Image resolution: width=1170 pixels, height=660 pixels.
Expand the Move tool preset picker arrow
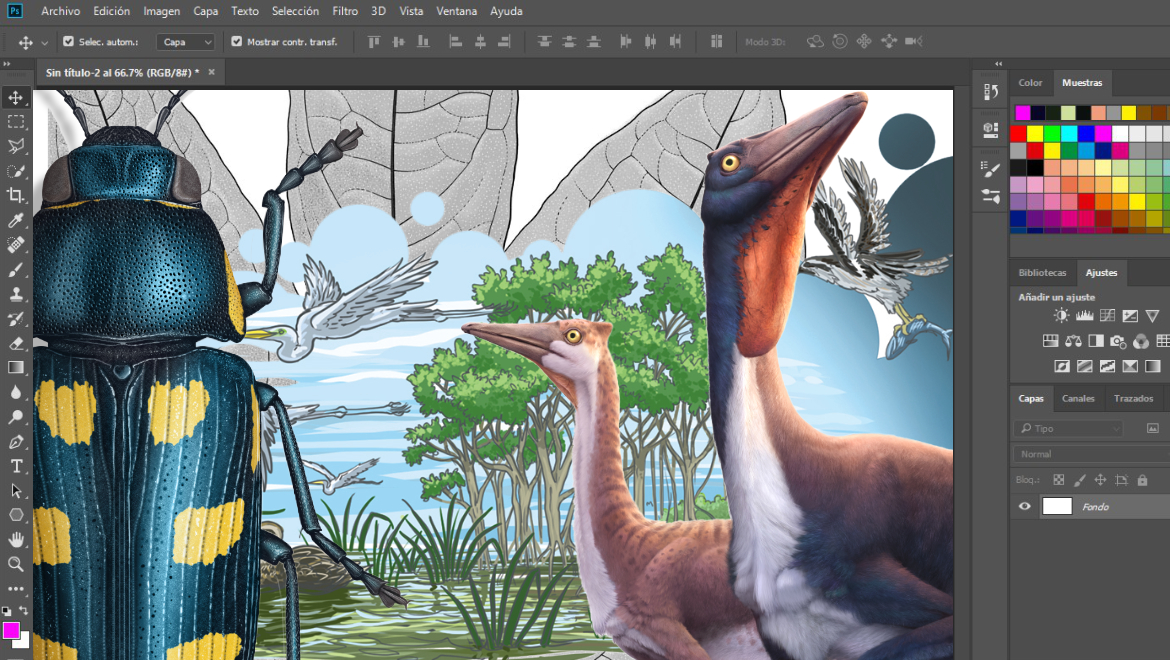(44, 43)
